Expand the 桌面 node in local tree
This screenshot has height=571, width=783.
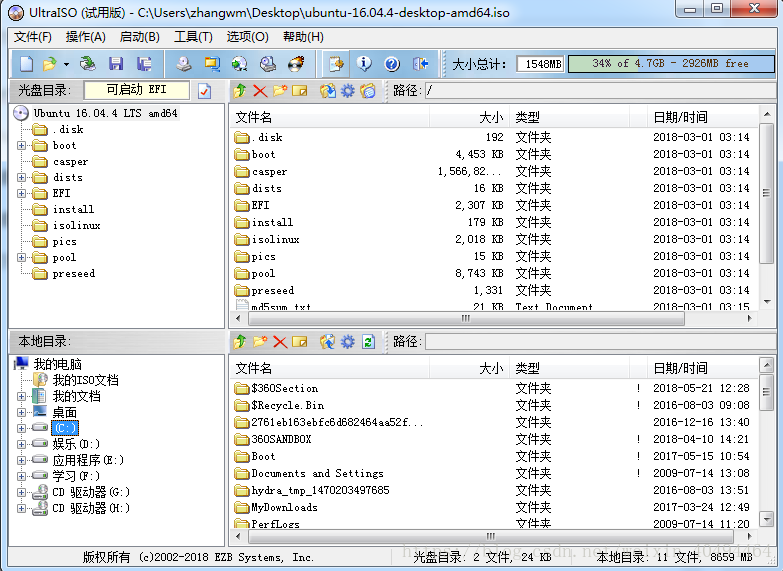(x=21, y=412)
